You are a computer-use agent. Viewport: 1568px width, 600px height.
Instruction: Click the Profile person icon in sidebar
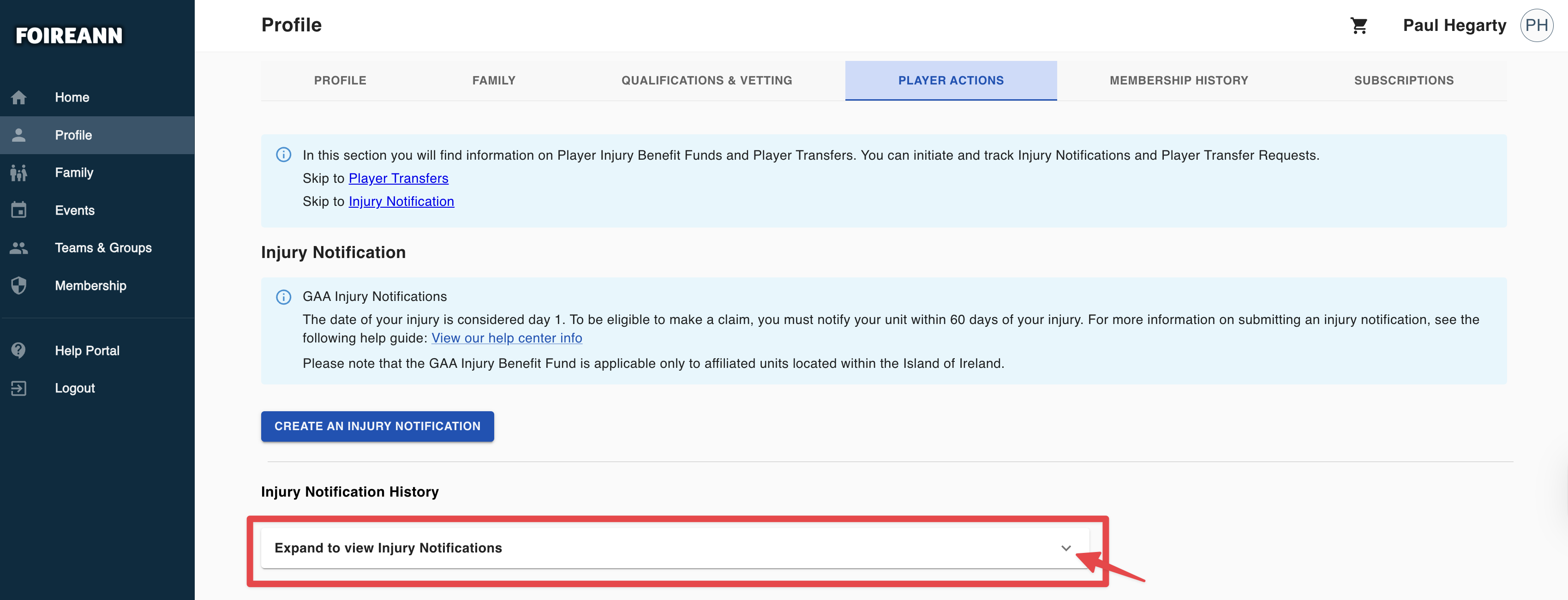19,135
